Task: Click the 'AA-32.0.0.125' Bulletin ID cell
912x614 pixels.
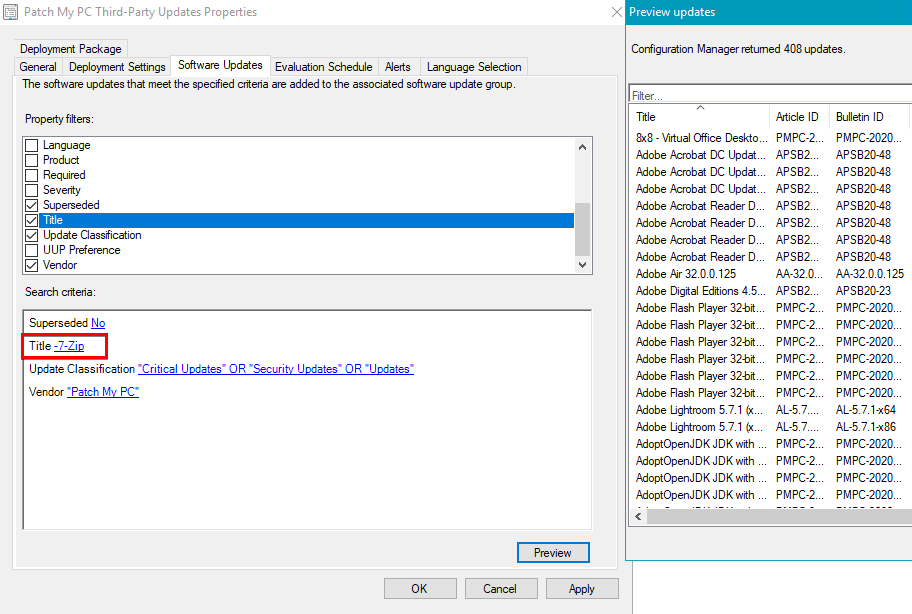Action: (x=870, y=274)
